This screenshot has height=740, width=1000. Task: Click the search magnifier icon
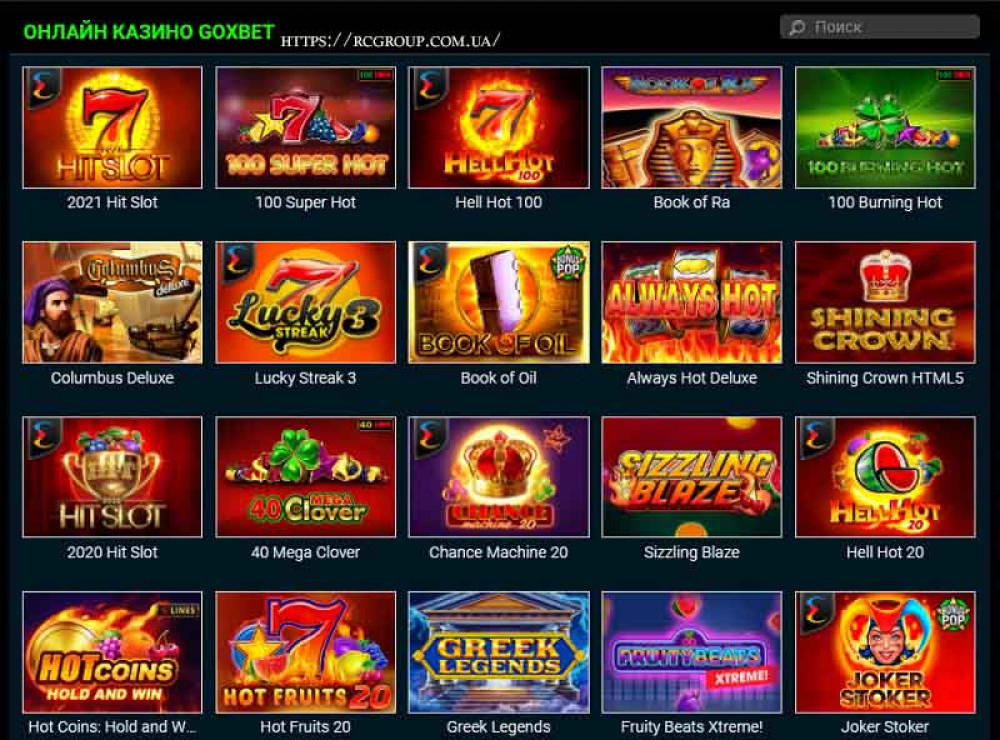tap(797, 27)
